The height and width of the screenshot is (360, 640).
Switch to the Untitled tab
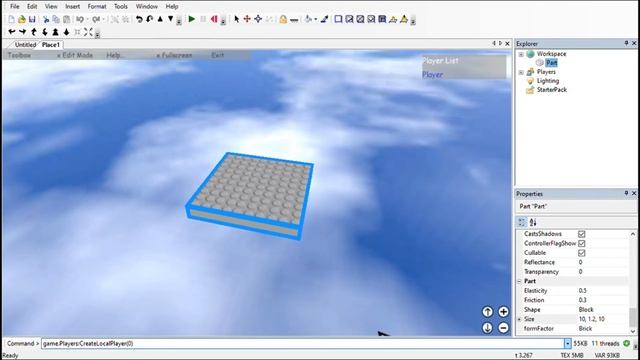25,44
